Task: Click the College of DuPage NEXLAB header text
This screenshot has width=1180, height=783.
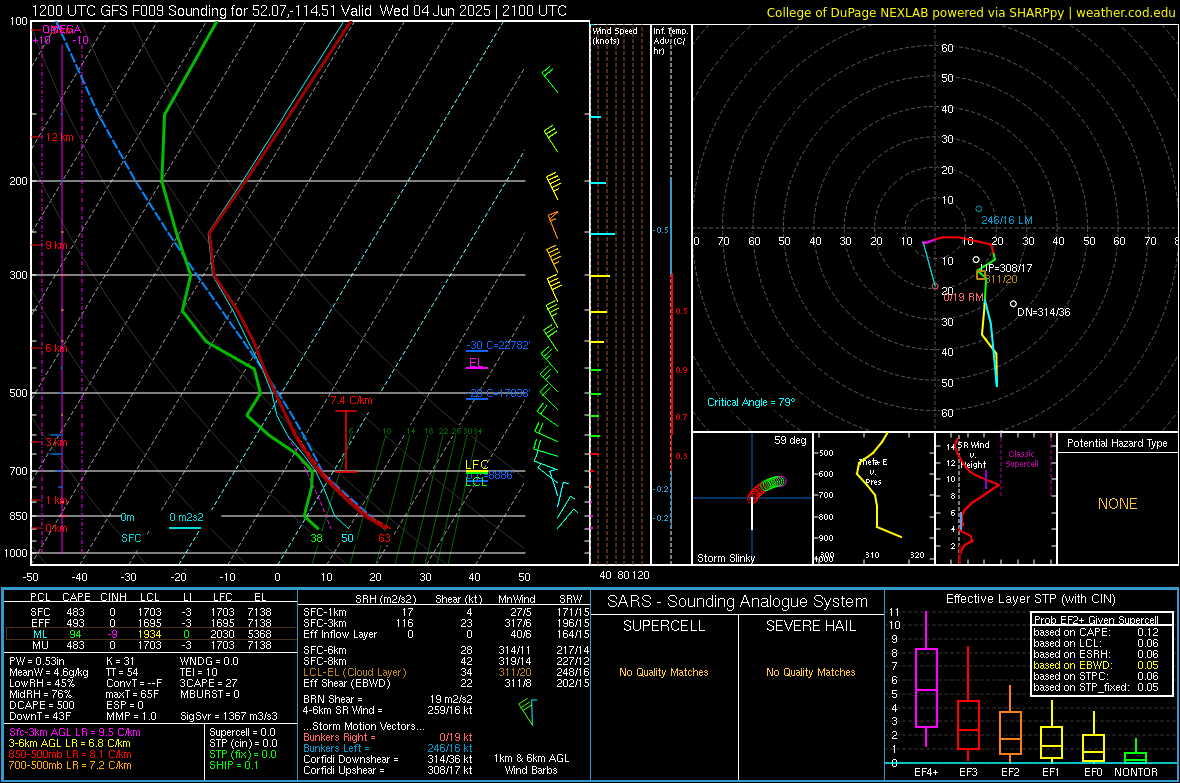Action: (x=970, y=12)
